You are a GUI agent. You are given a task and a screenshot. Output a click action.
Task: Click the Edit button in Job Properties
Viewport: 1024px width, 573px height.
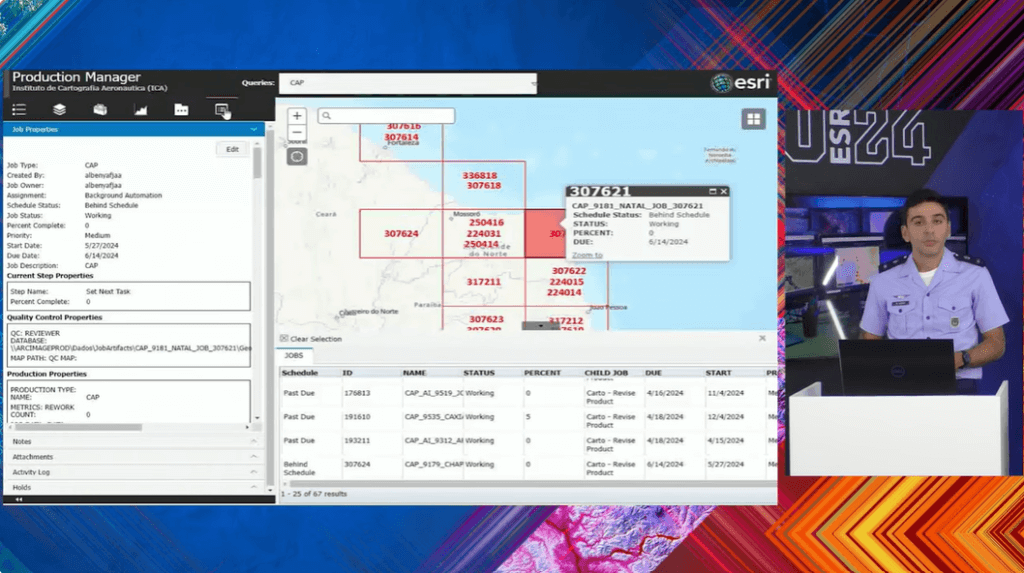(232, 150)
